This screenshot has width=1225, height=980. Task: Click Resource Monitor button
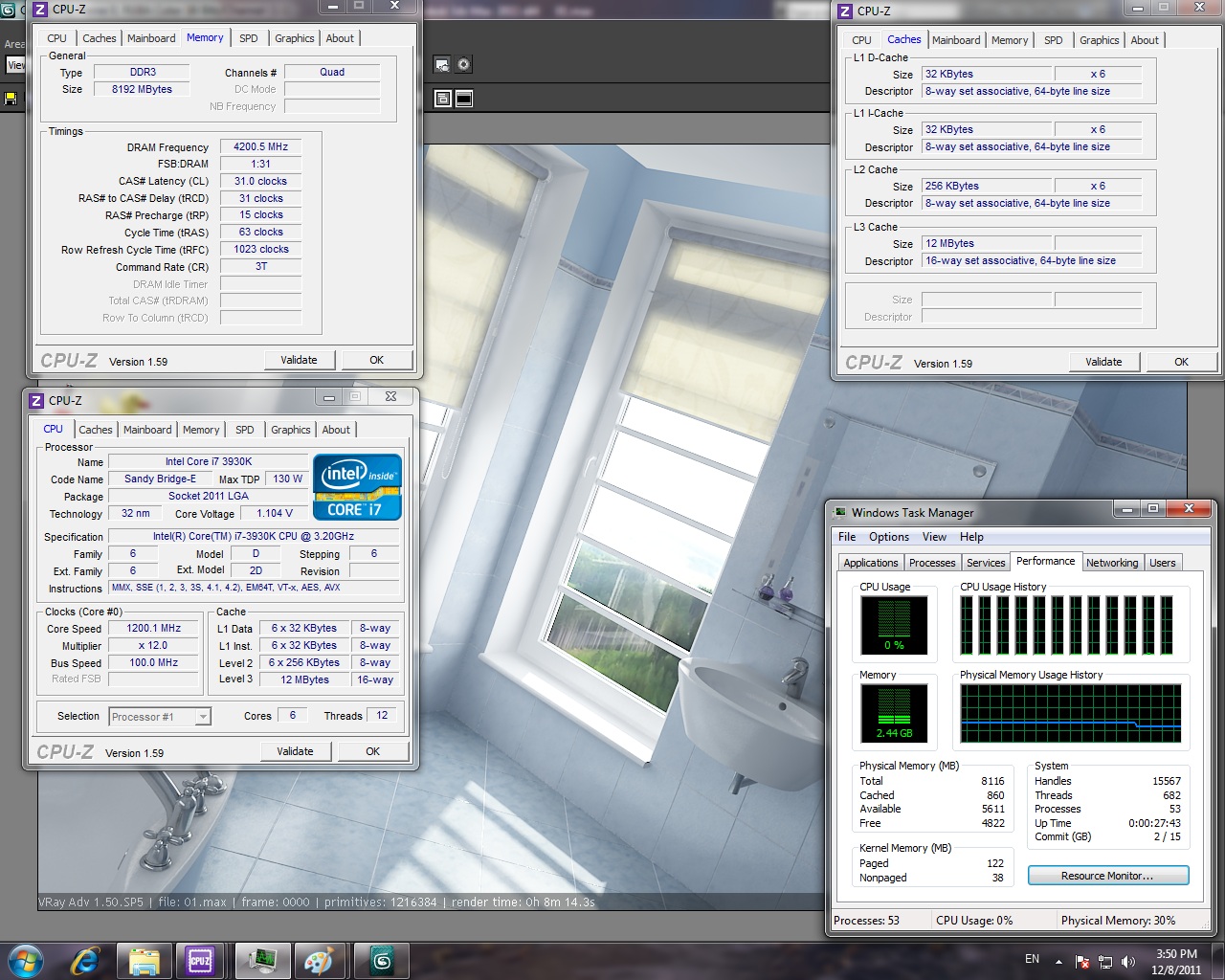coord(1108,876)
